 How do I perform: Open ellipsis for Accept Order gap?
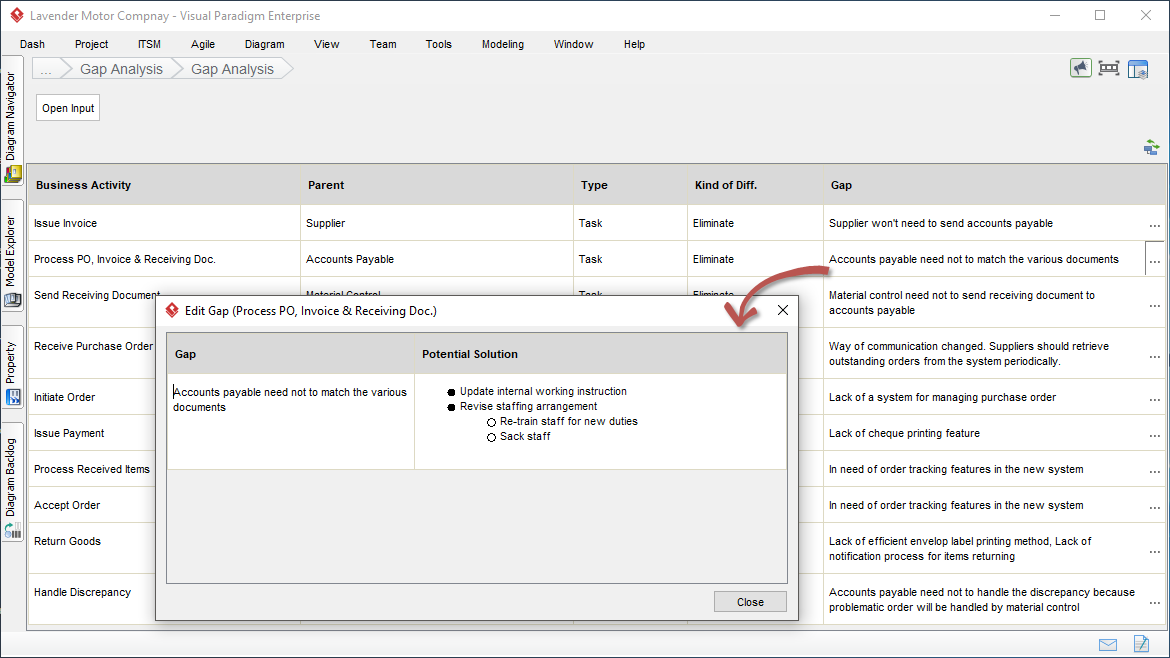tap(1154, 507)
